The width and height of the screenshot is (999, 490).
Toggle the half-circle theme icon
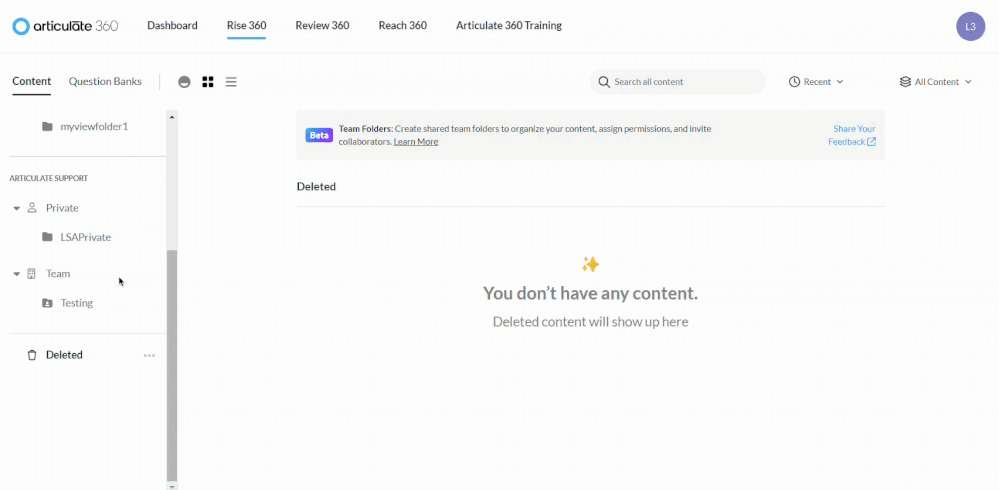(x=184, y=82)
